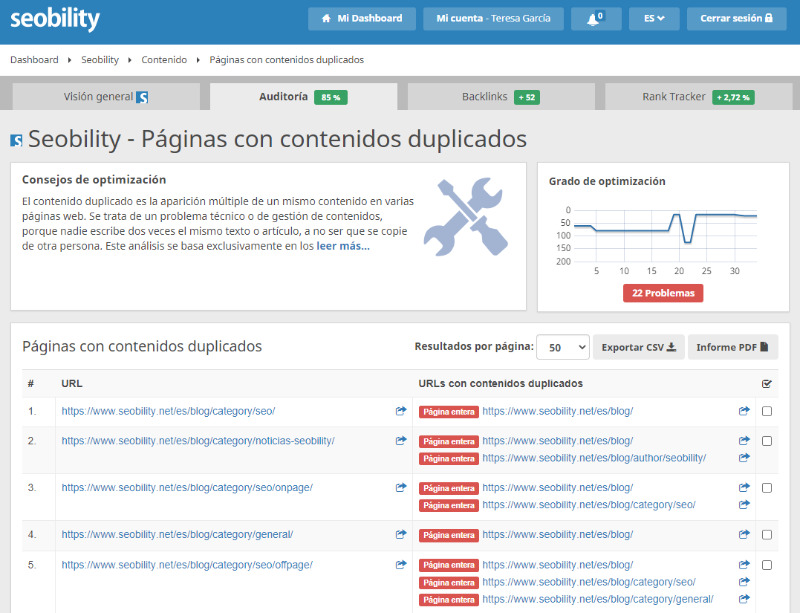
Task: Click Mi Dashboard button
Action: (362, 19)
